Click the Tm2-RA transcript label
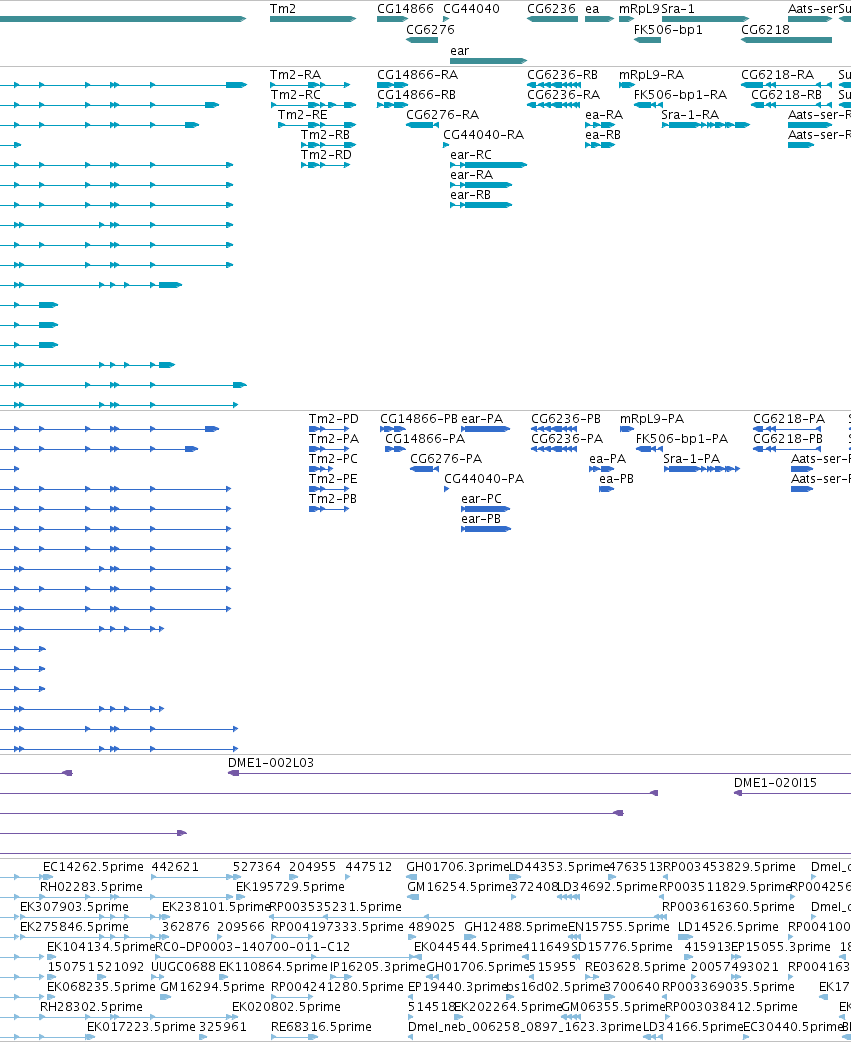This screenshot has height=1042, width=851. (x=295, y=74)
